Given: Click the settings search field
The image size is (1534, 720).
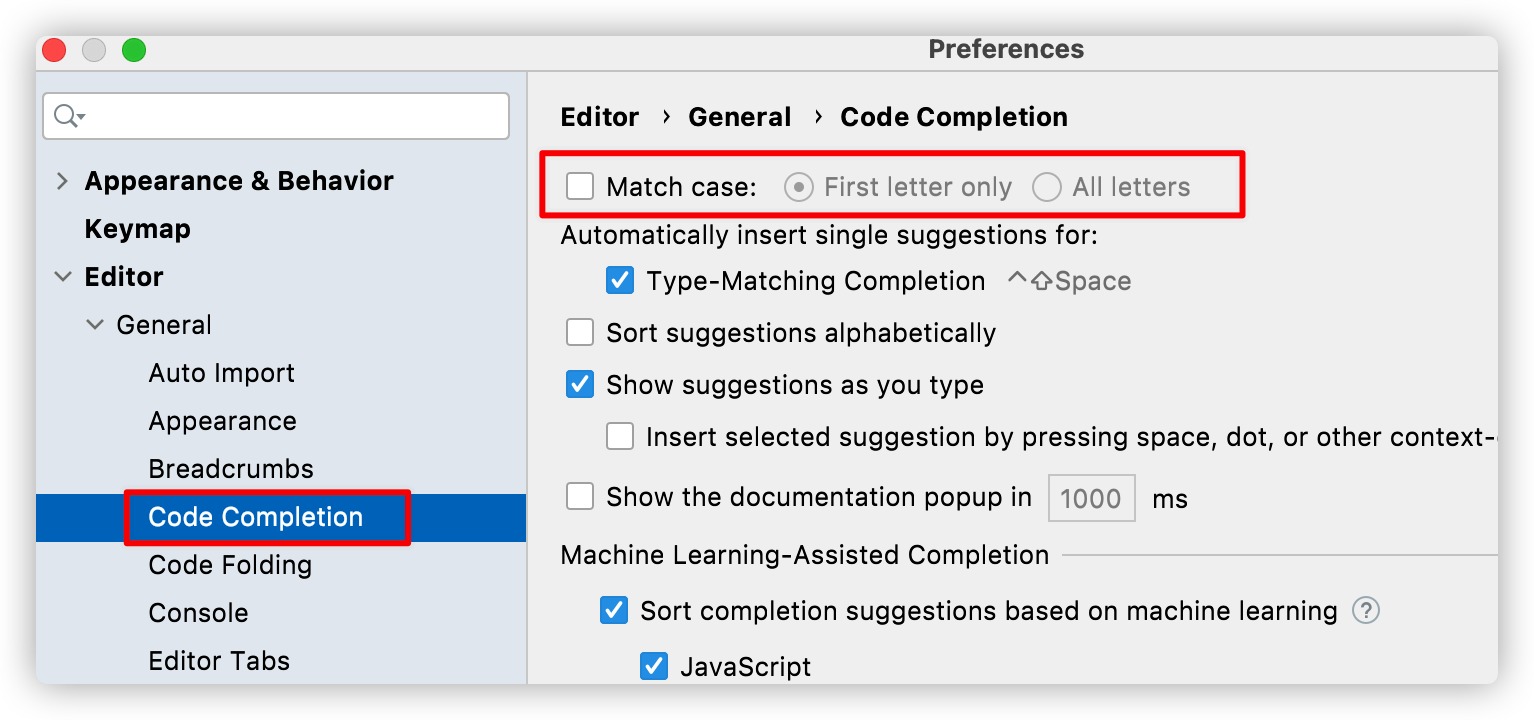Looking at the screenshot, I should pos(290,116).
